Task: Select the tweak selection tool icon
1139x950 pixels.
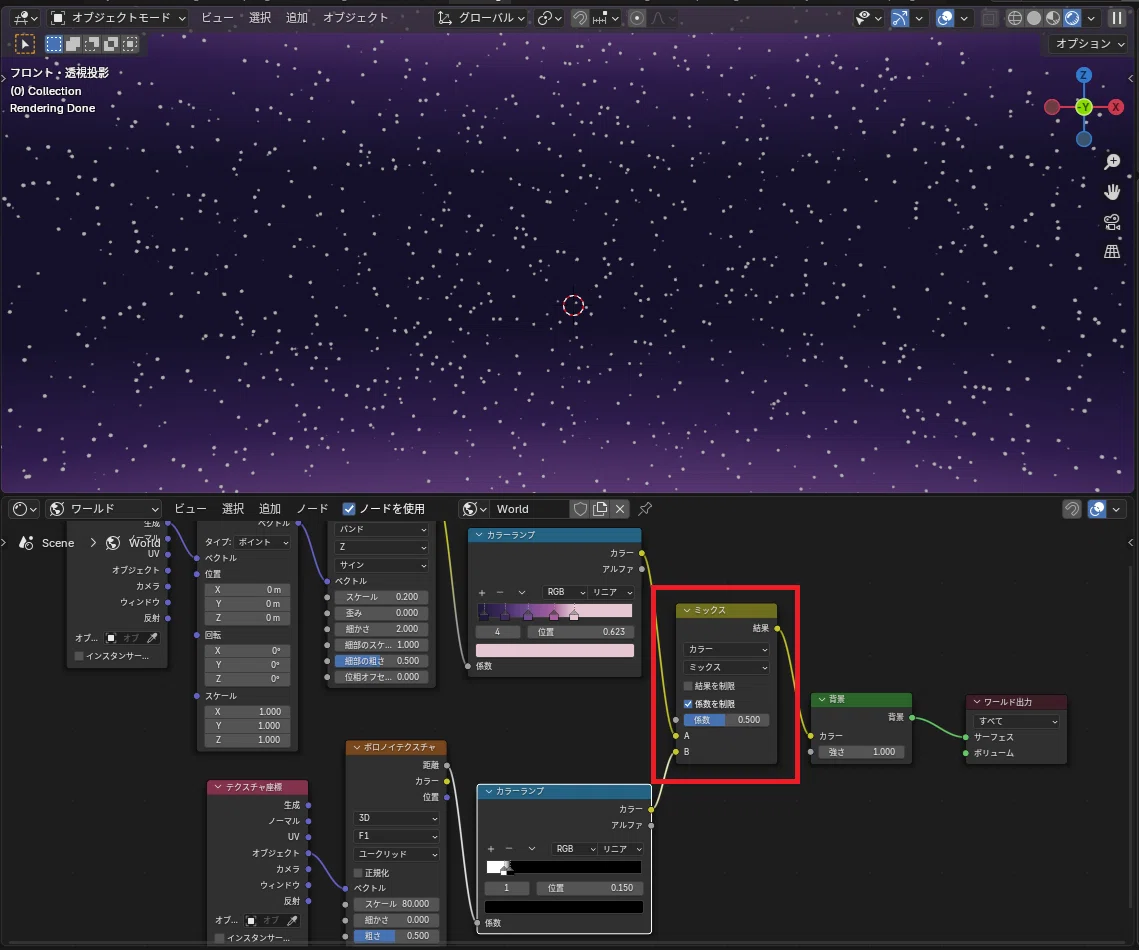Action: coord(25,44)
